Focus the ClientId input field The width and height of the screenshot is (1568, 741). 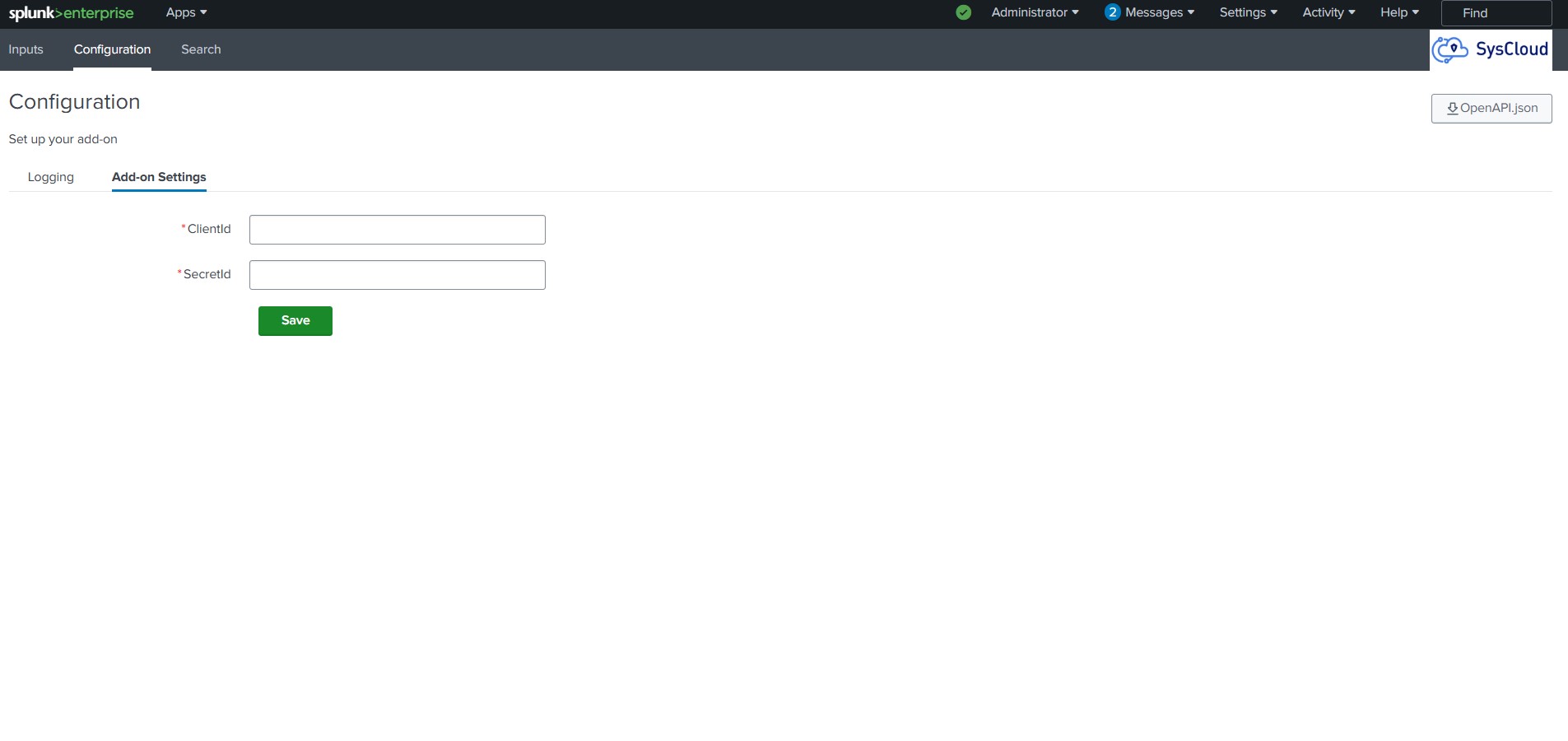(398, 230)
